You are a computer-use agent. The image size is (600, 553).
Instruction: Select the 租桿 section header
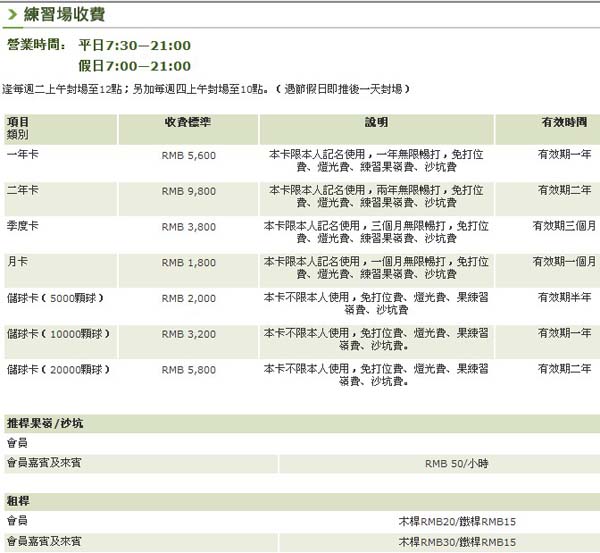[17, 500]
